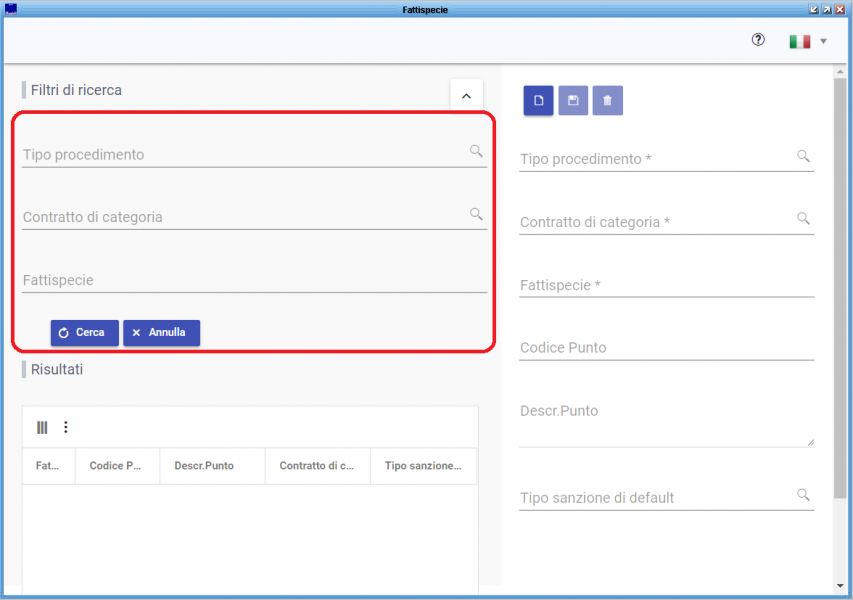Click the Fattispecie filter input field

click(254, 280)
